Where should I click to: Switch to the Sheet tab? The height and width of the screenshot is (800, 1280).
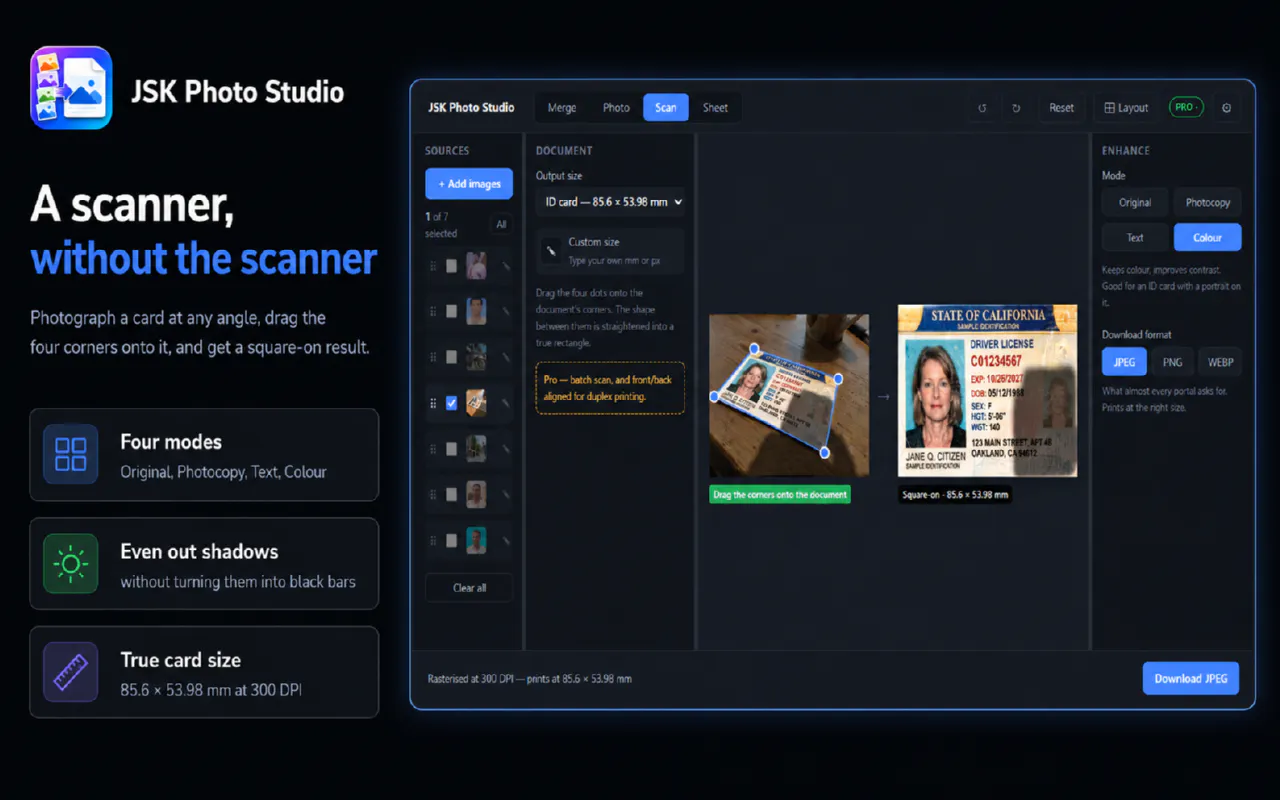point(715,108)
